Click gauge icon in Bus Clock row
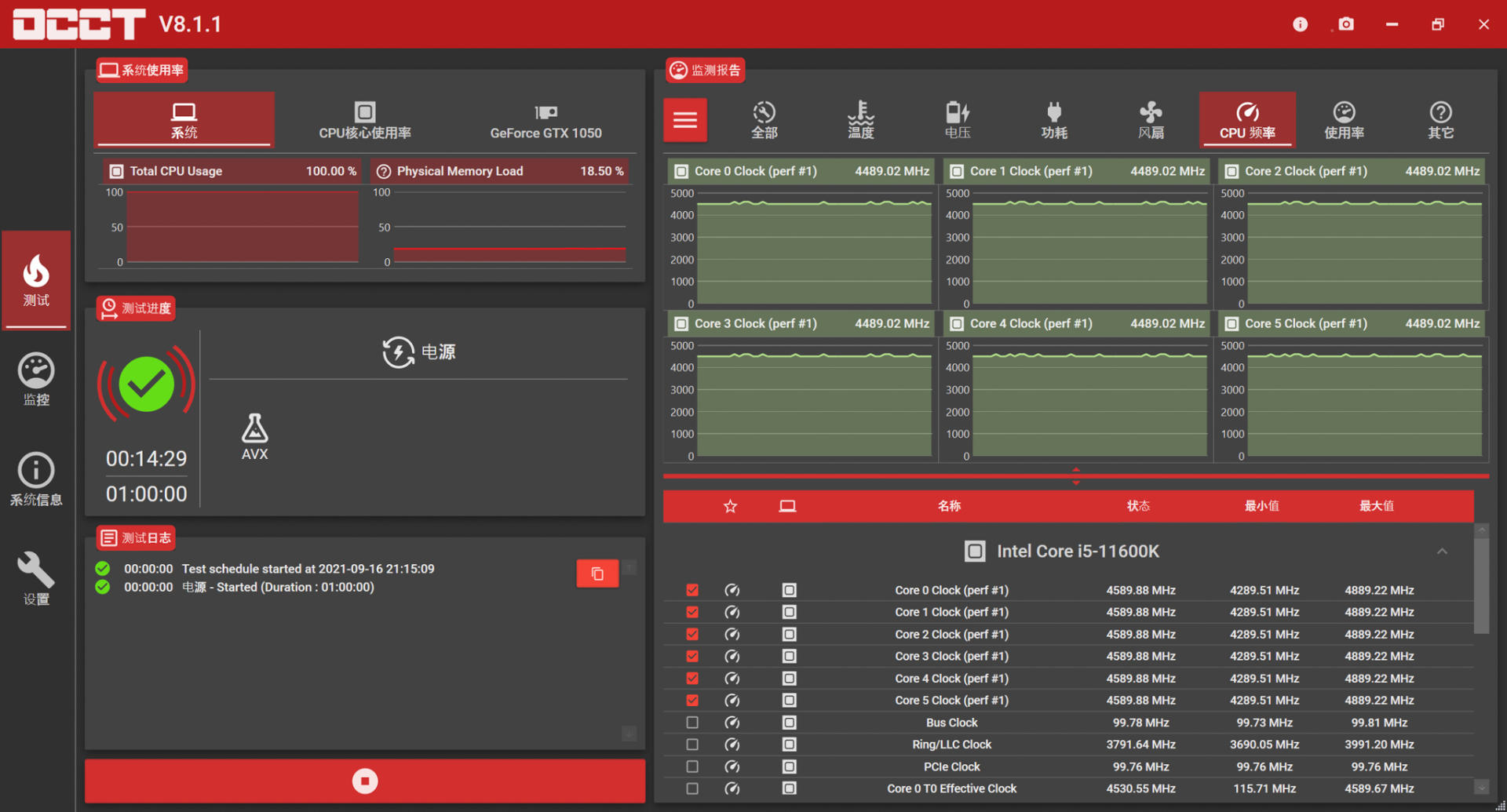Image resolution: width=1507 pixels, height=812 pixels. [x=732, y=723]
